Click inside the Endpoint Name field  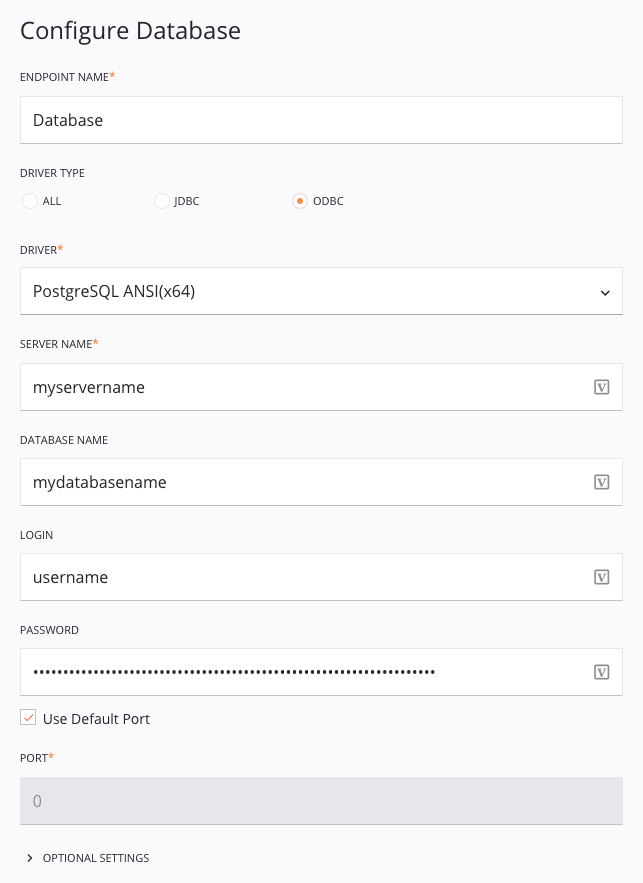pos(321,119)
